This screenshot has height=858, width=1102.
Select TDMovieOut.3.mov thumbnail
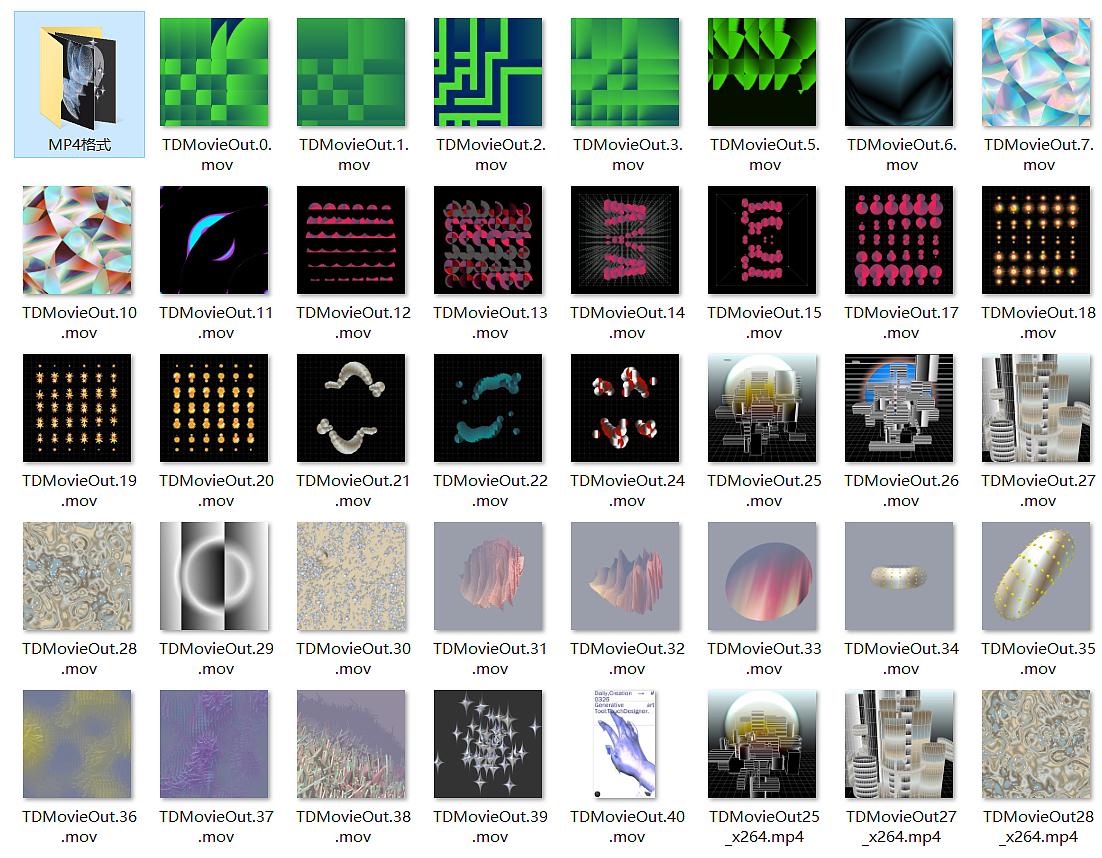pos(625,72)
